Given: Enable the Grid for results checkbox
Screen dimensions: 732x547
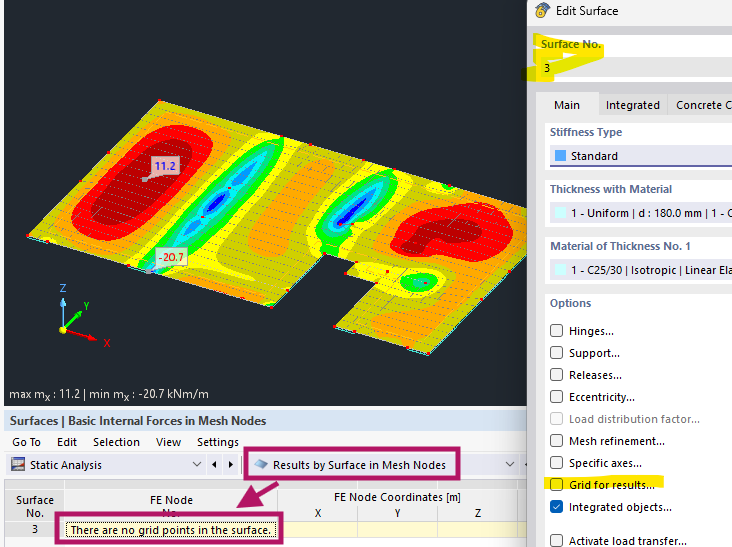Looking at the screenshot, I should 557,485.
